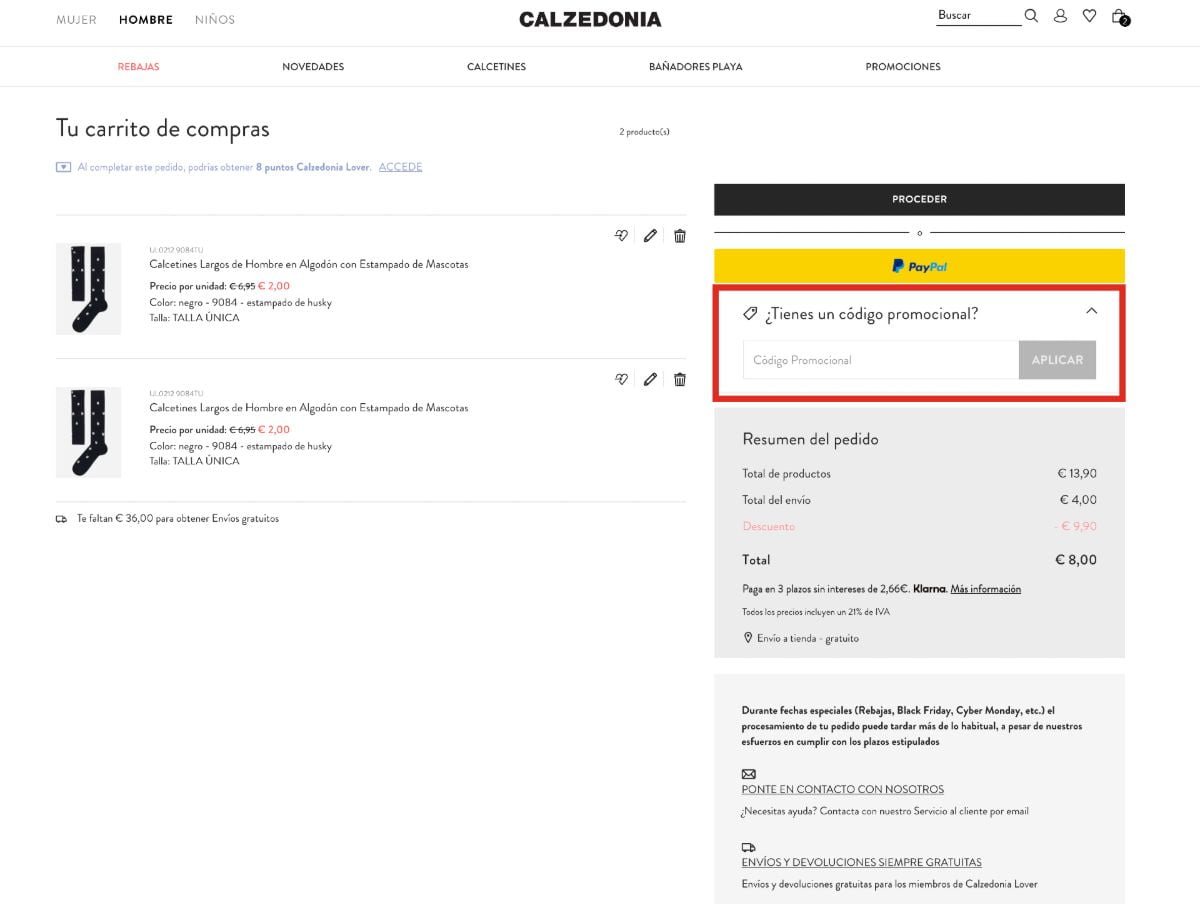This screenshot has width=1200, height=904.
Task: Pay with the PayPal button
Action: coord(919,266)
